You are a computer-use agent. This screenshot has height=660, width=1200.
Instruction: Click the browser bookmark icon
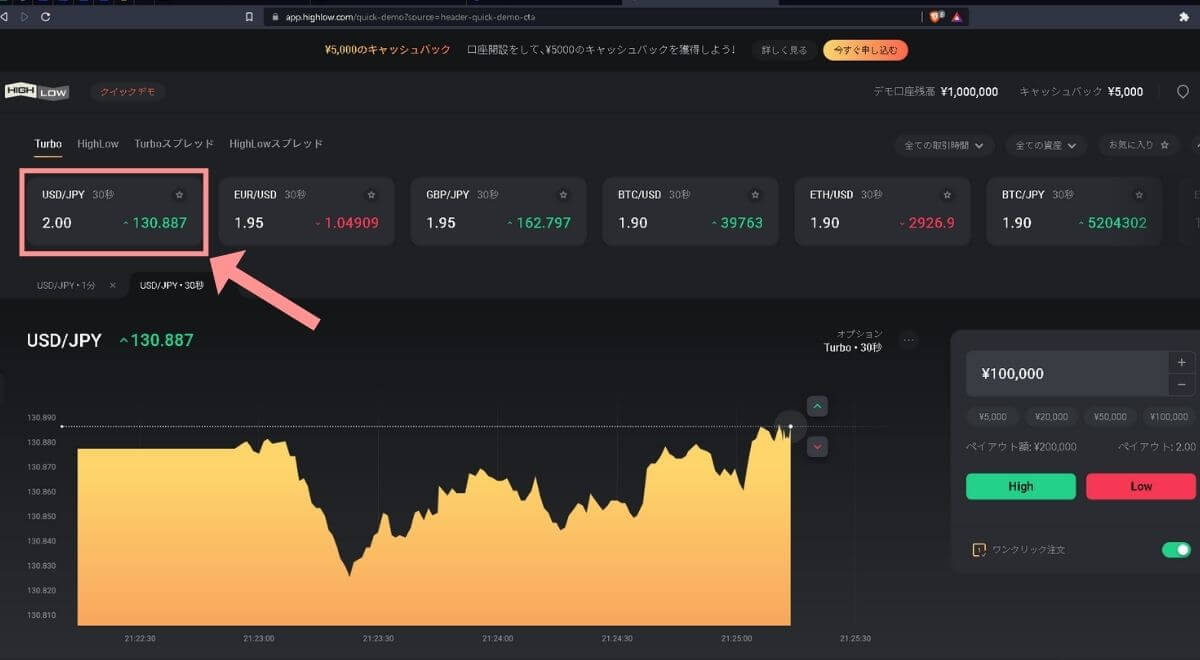point(250,17)
